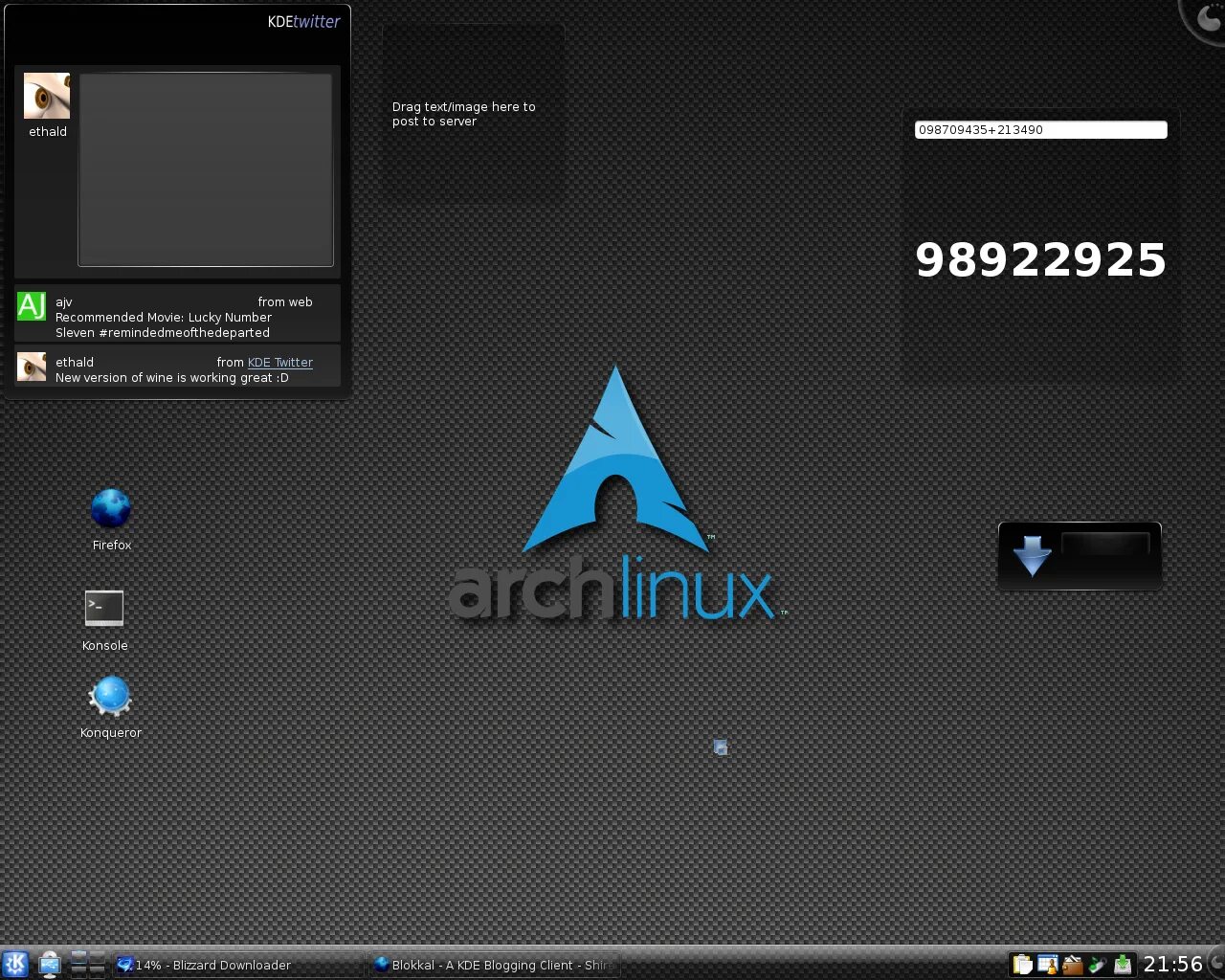Screen dimensions: 1225x980
Task: Click the KDEtwitter widget title
Action: (x=303, y=21)
